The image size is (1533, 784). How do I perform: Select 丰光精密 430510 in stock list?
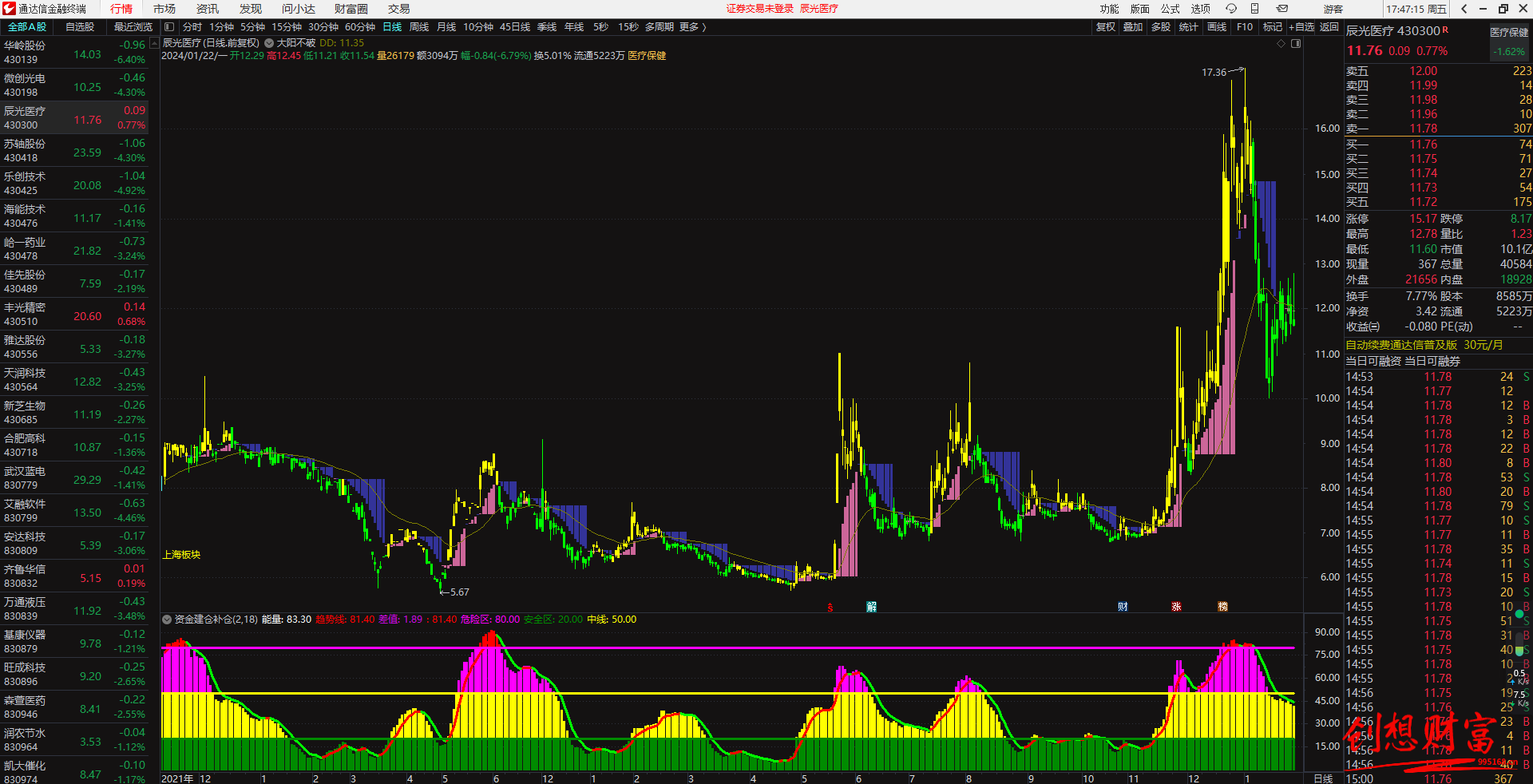coord(74,314)
